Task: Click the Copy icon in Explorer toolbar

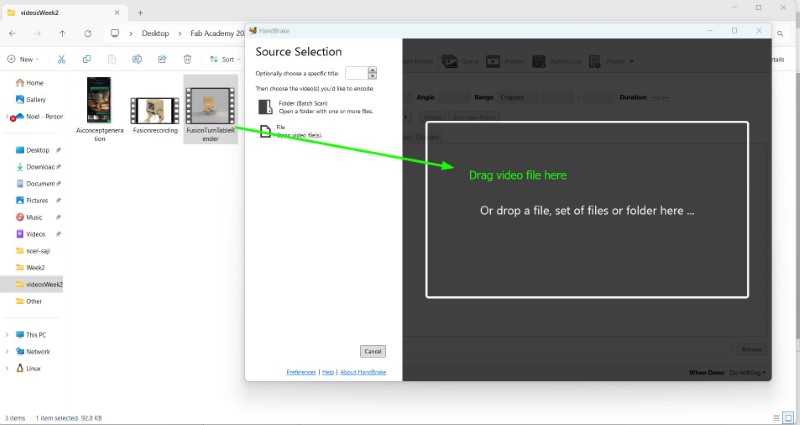Action: pyautogui.click(x=87, y=59)
